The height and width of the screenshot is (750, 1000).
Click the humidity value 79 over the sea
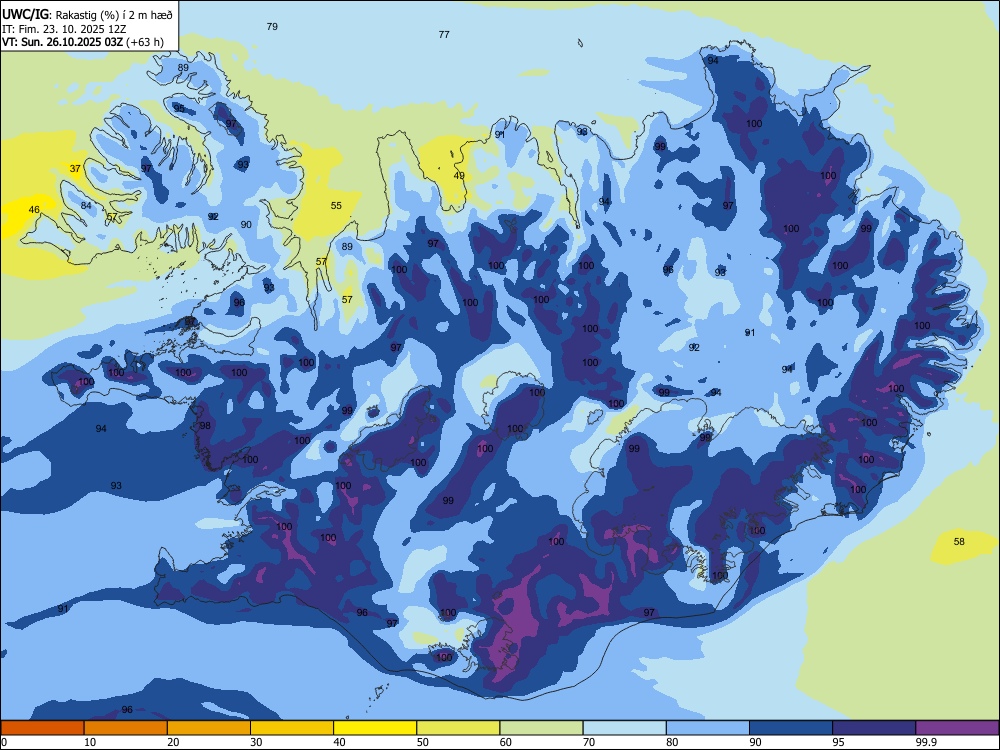point(272,27)
